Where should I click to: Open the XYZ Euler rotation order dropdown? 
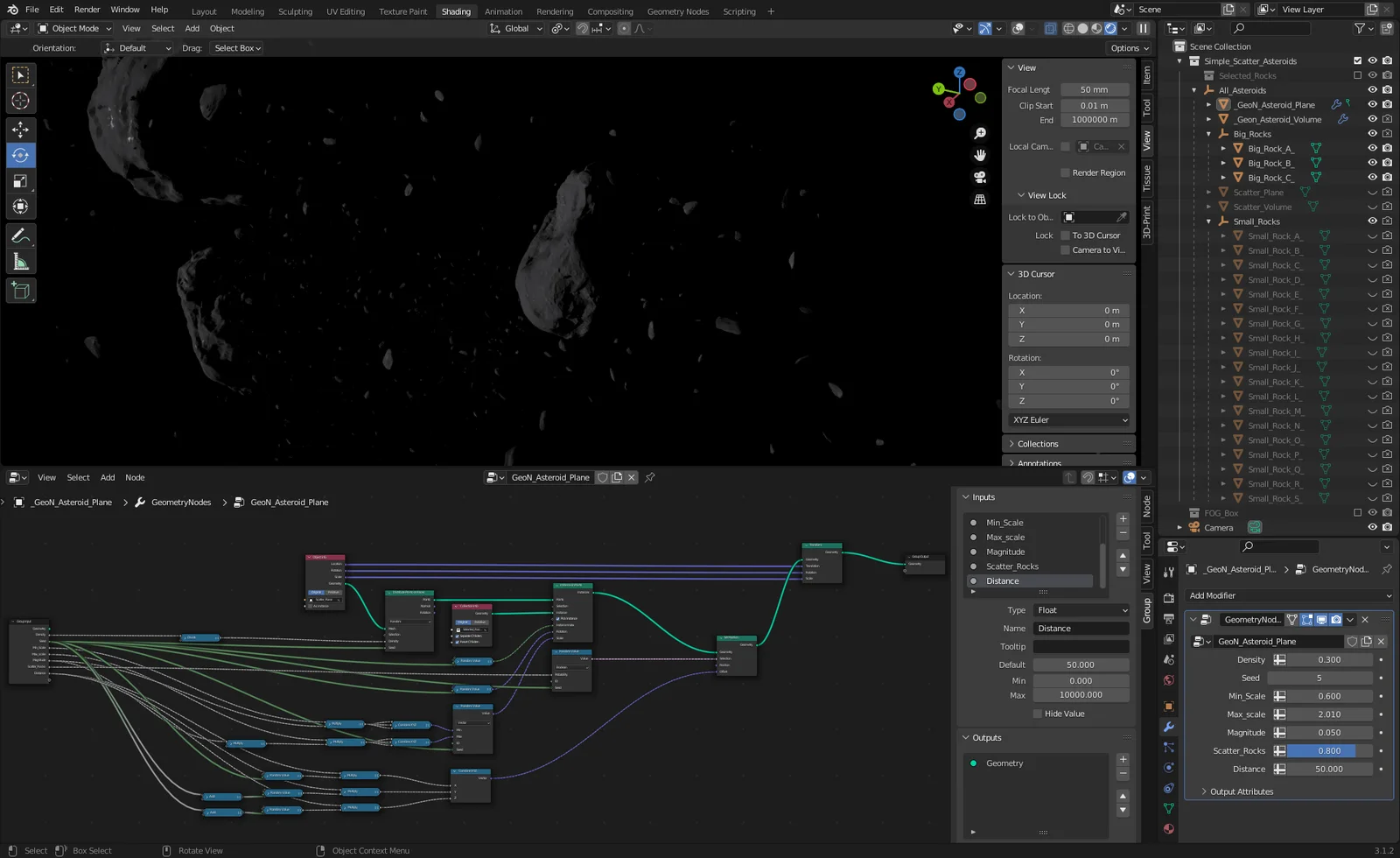click(1067, 419)
